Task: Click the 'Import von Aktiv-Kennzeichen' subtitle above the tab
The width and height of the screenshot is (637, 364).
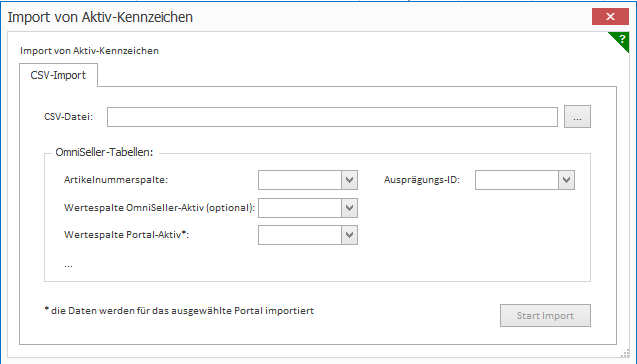Action: [x=89, y=51]
